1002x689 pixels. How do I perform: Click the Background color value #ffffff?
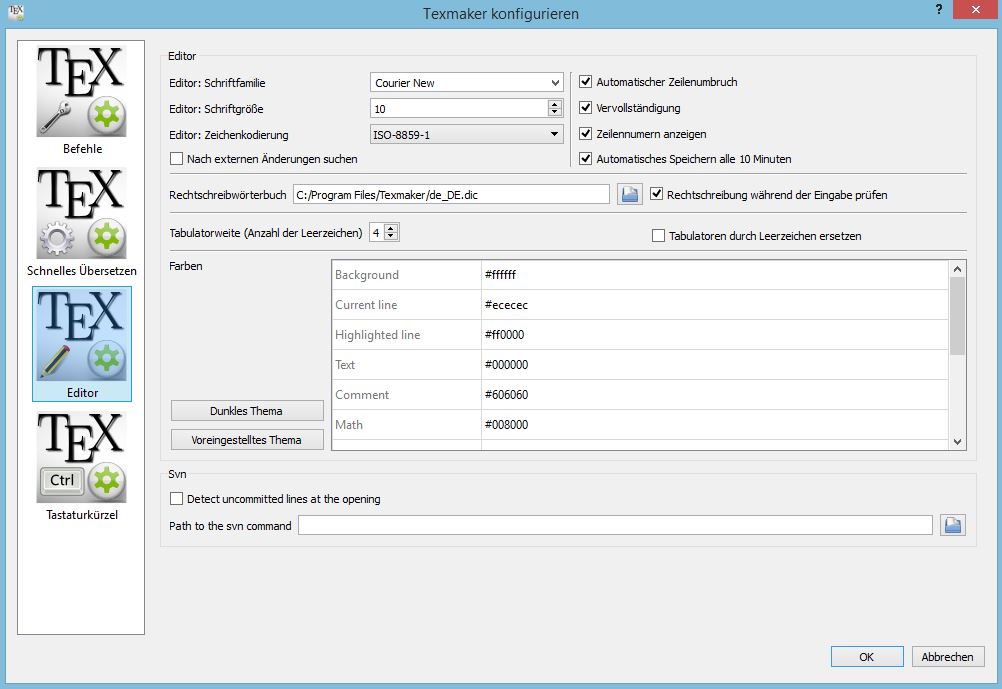pyautogui.click(x=714, y=275)
